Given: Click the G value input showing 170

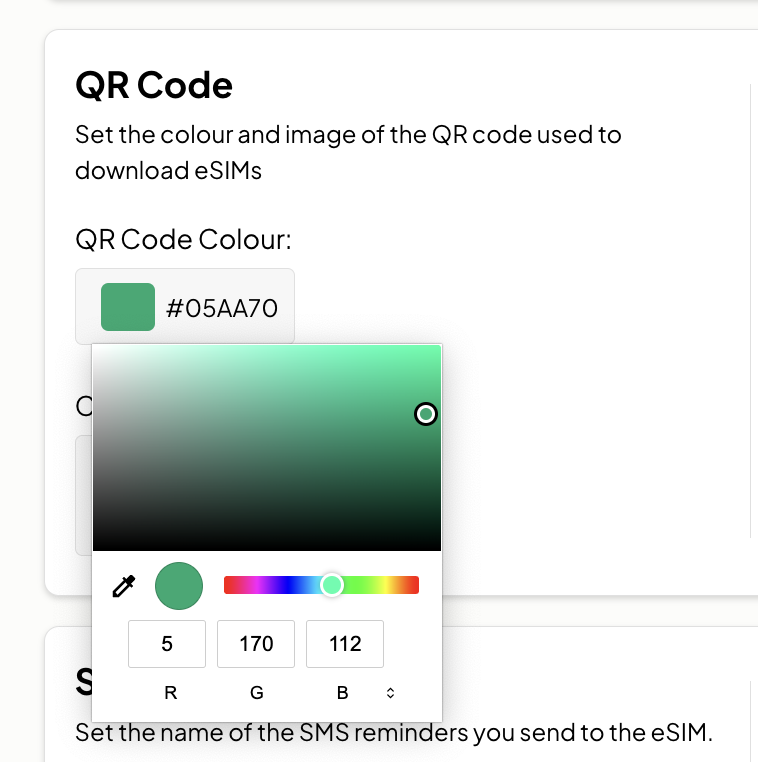Looking at the screenshot, I should [x=256, y=644].
